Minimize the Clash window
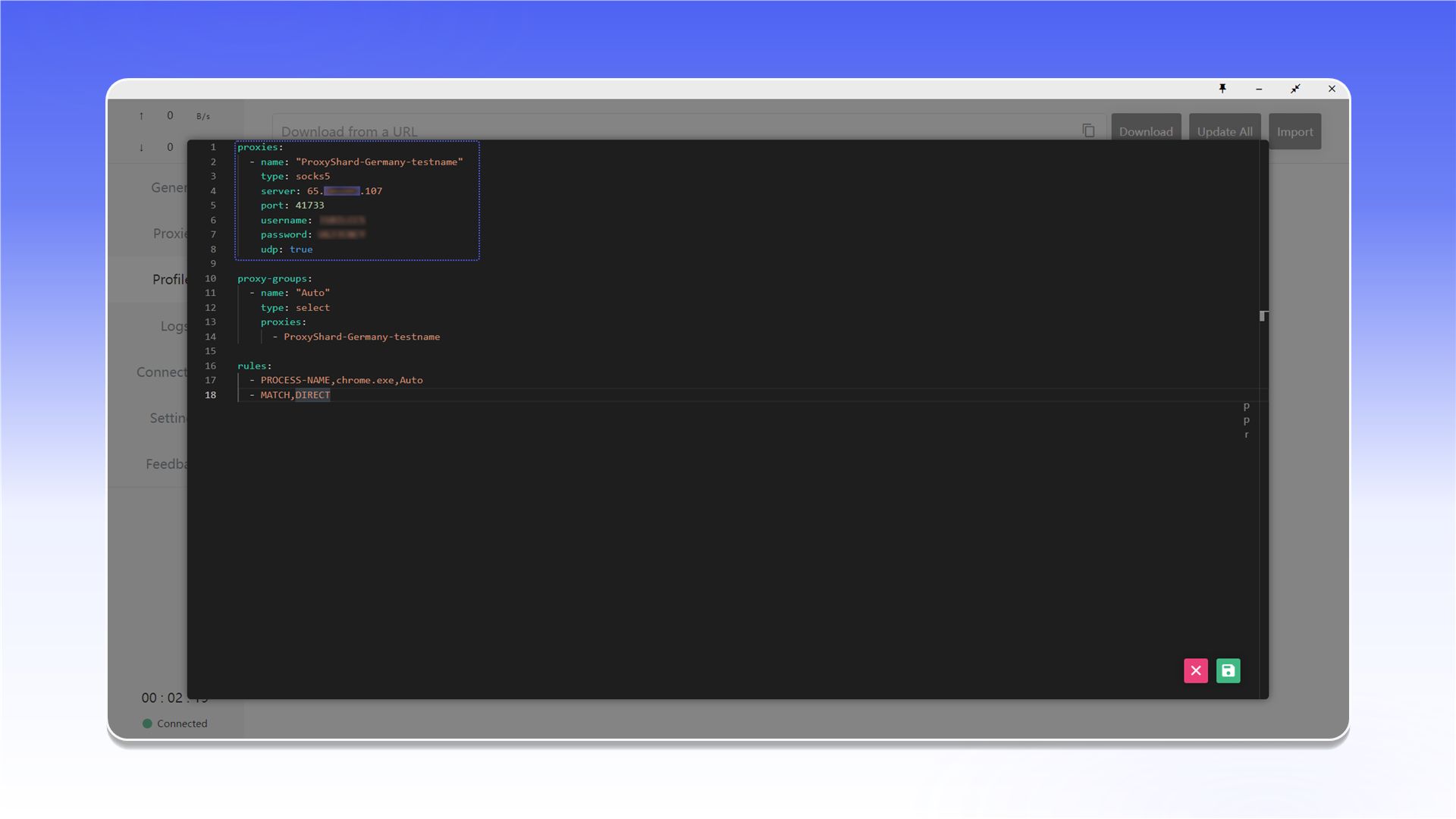The height and width of the screenshot is (819, 1456). 1259,89
